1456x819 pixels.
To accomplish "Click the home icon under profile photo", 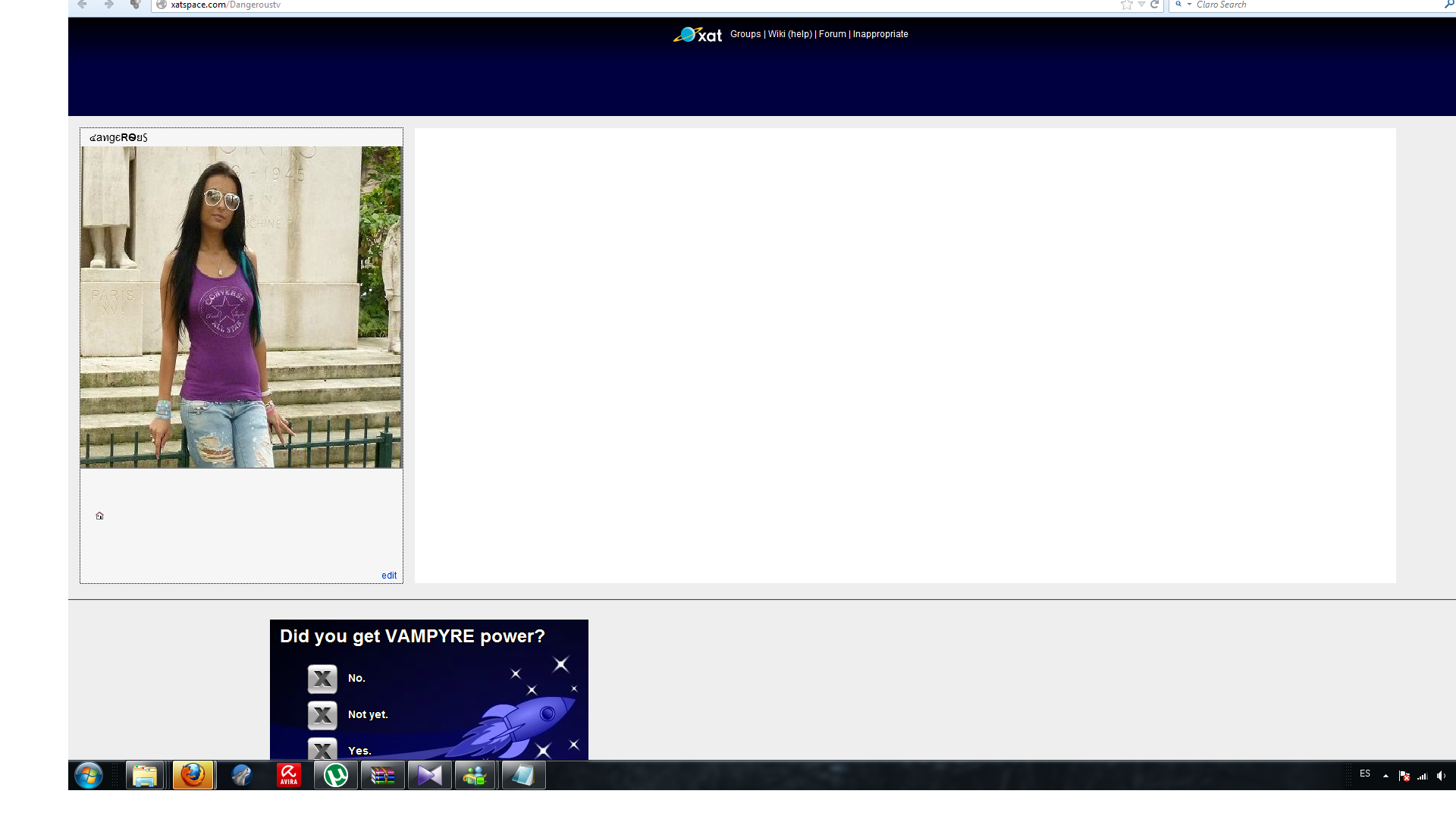I will click(x=99, y=516).
